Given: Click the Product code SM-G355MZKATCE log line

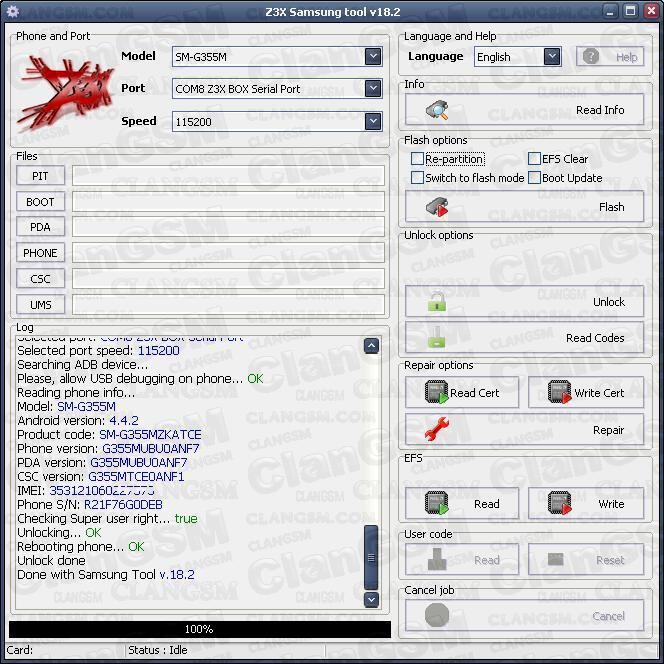Looking at the screenshot, I should tap(109, 434).
